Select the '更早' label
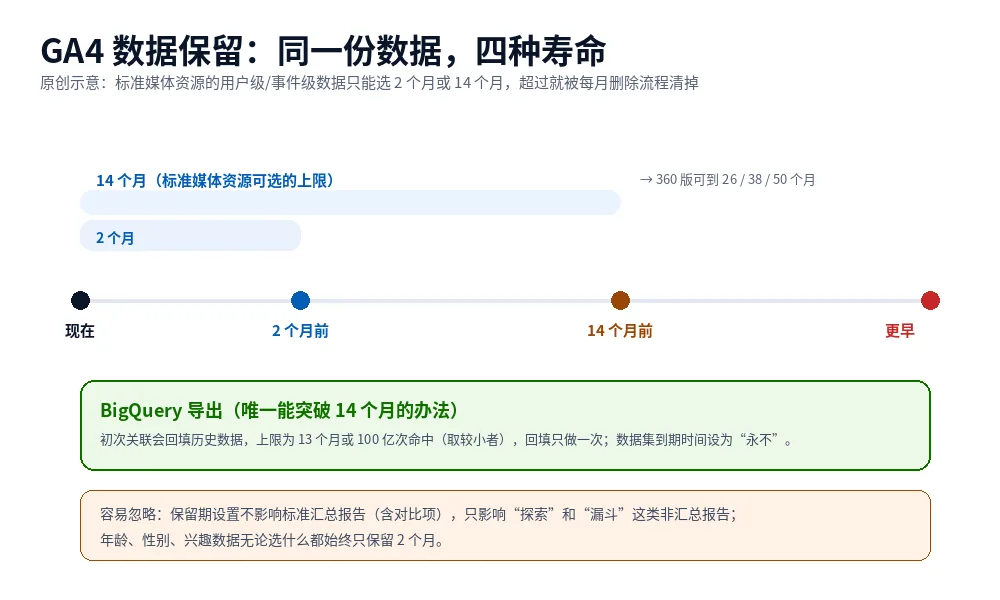 tap(900, 331)
